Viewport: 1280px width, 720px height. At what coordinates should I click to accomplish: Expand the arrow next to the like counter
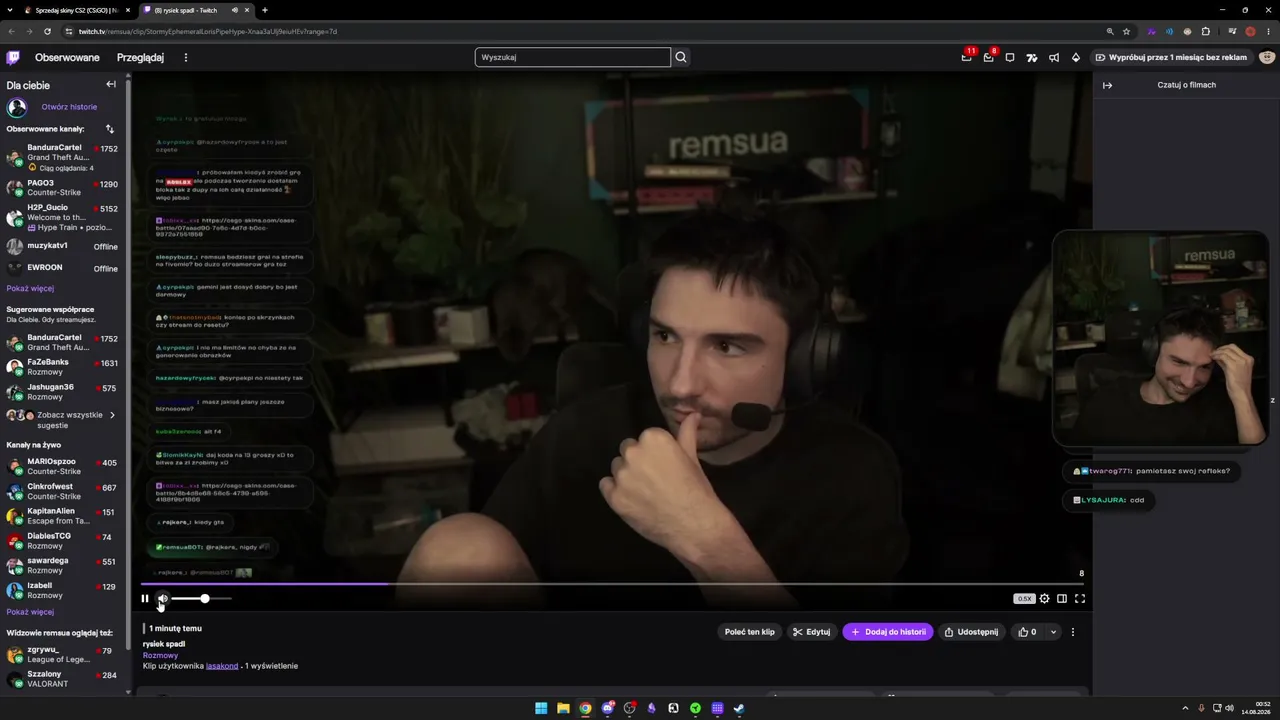tap(1053, 632)
